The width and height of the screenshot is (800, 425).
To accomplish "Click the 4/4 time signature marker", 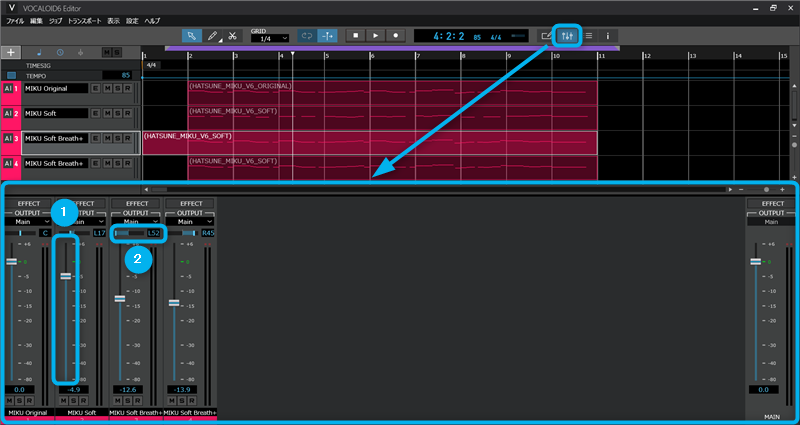I will [151, 65].
